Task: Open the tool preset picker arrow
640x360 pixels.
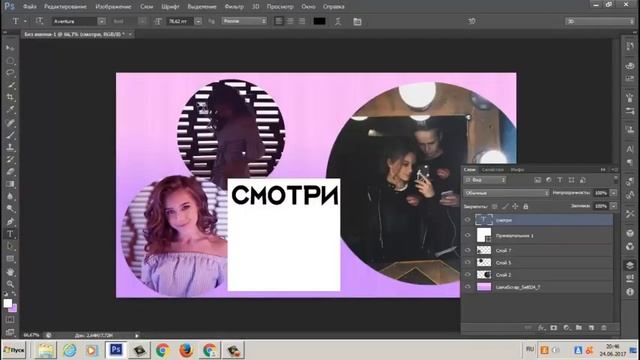Action: (25, 21)
